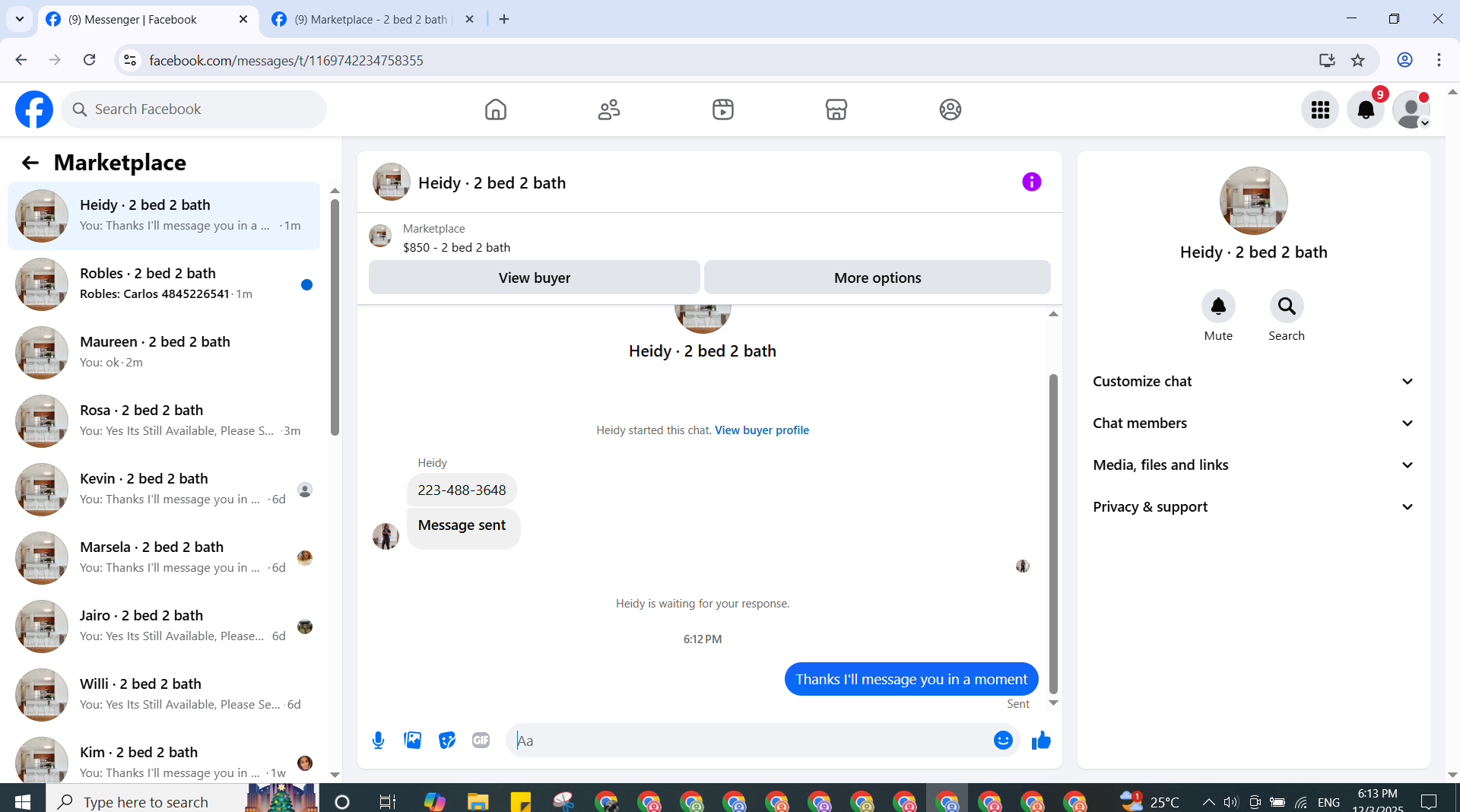1460x812 pixels.
Task: Open the Marketplace storefront icon
Action: tap(836, 109)
